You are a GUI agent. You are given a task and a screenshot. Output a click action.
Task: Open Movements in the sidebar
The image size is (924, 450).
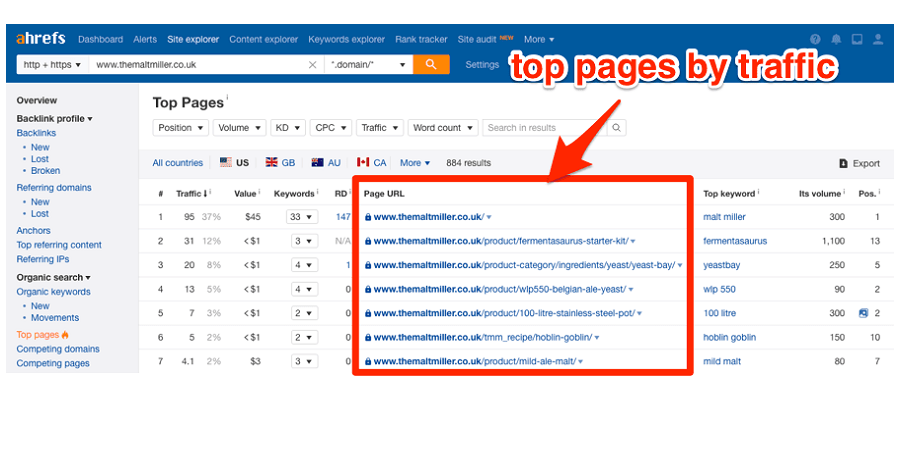click(55, 318)
